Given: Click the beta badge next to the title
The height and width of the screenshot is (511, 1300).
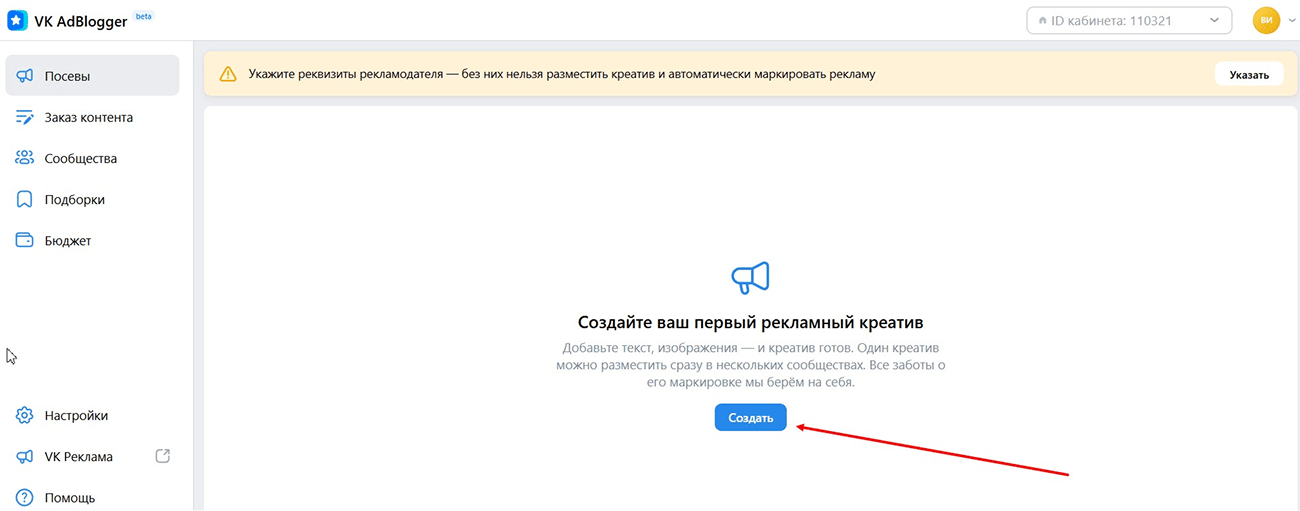Looking at the screenshot, I should (143, 17).
